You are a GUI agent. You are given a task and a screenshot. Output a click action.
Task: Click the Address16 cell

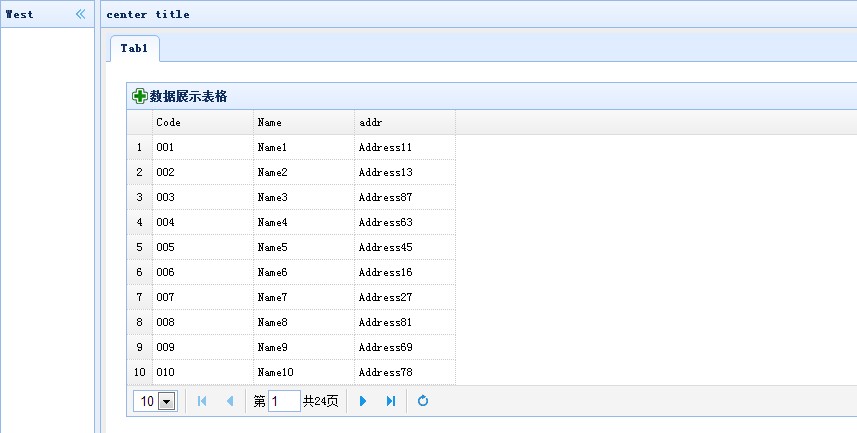point(405,272)
